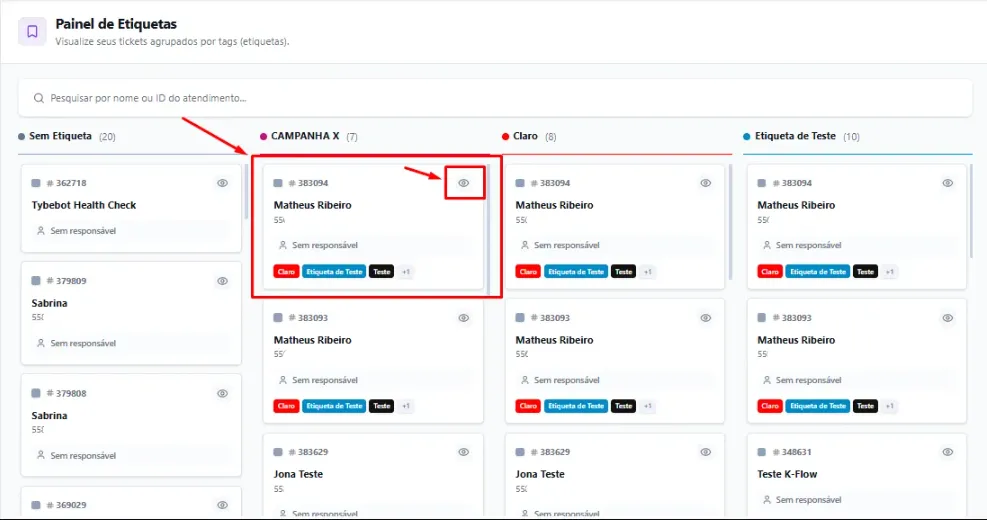View ticket 383093 in CAMPANHA X via eye icon

coord(464,318)
